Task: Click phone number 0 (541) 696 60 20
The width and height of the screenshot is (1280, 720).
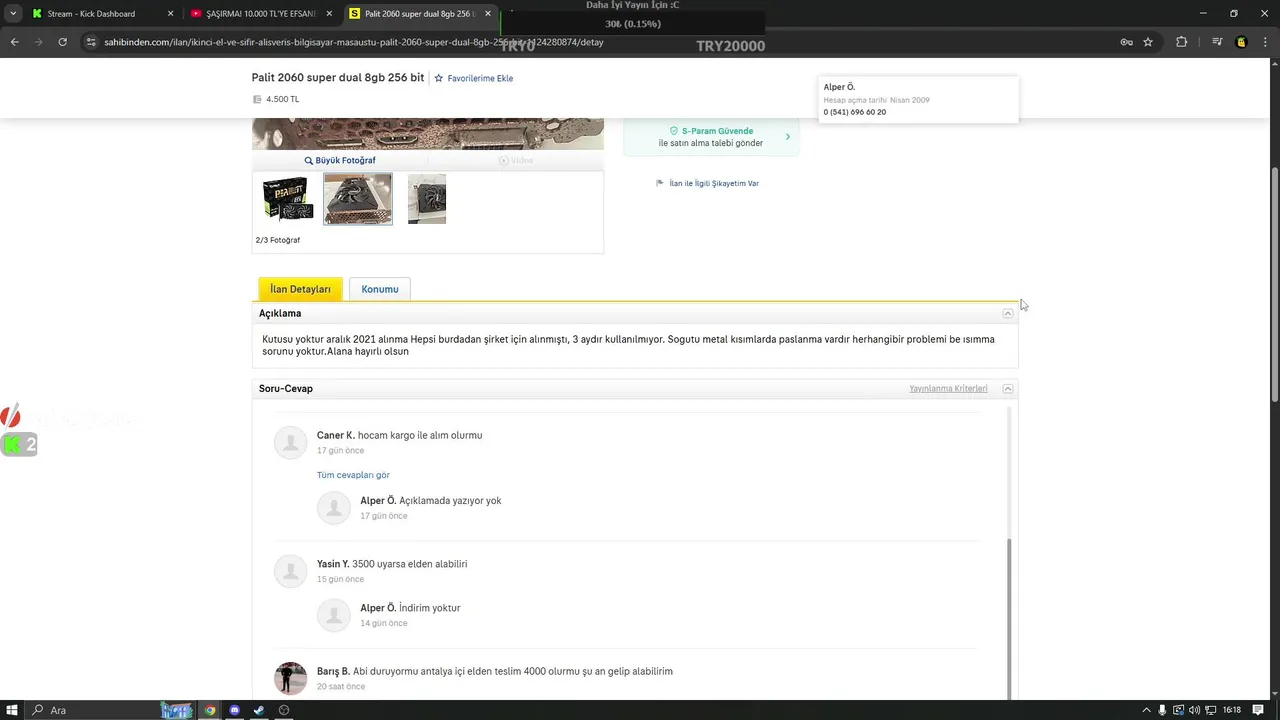Action: click(x=855, y=112)
